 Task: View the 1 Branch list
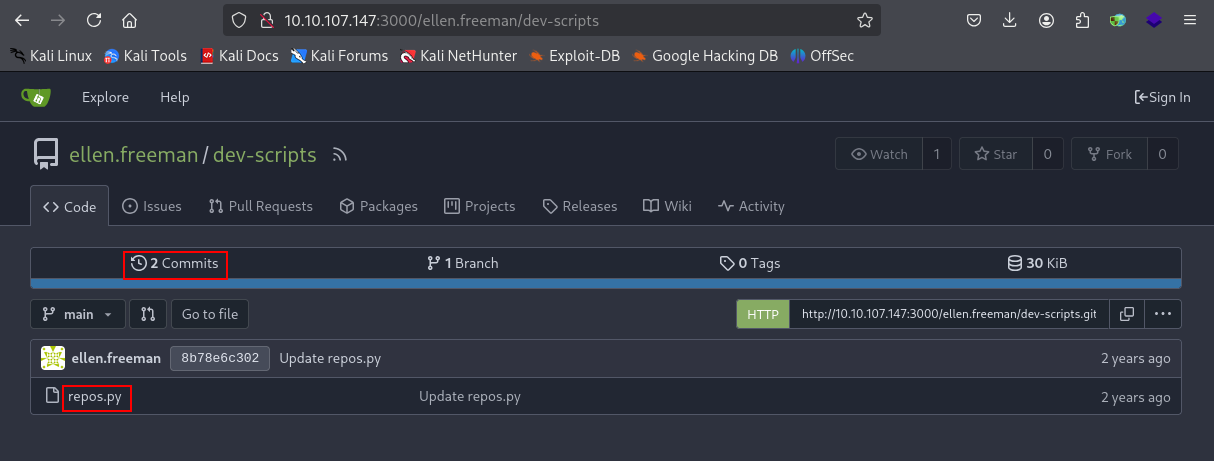pyautogui.click(x=462, y=263)
